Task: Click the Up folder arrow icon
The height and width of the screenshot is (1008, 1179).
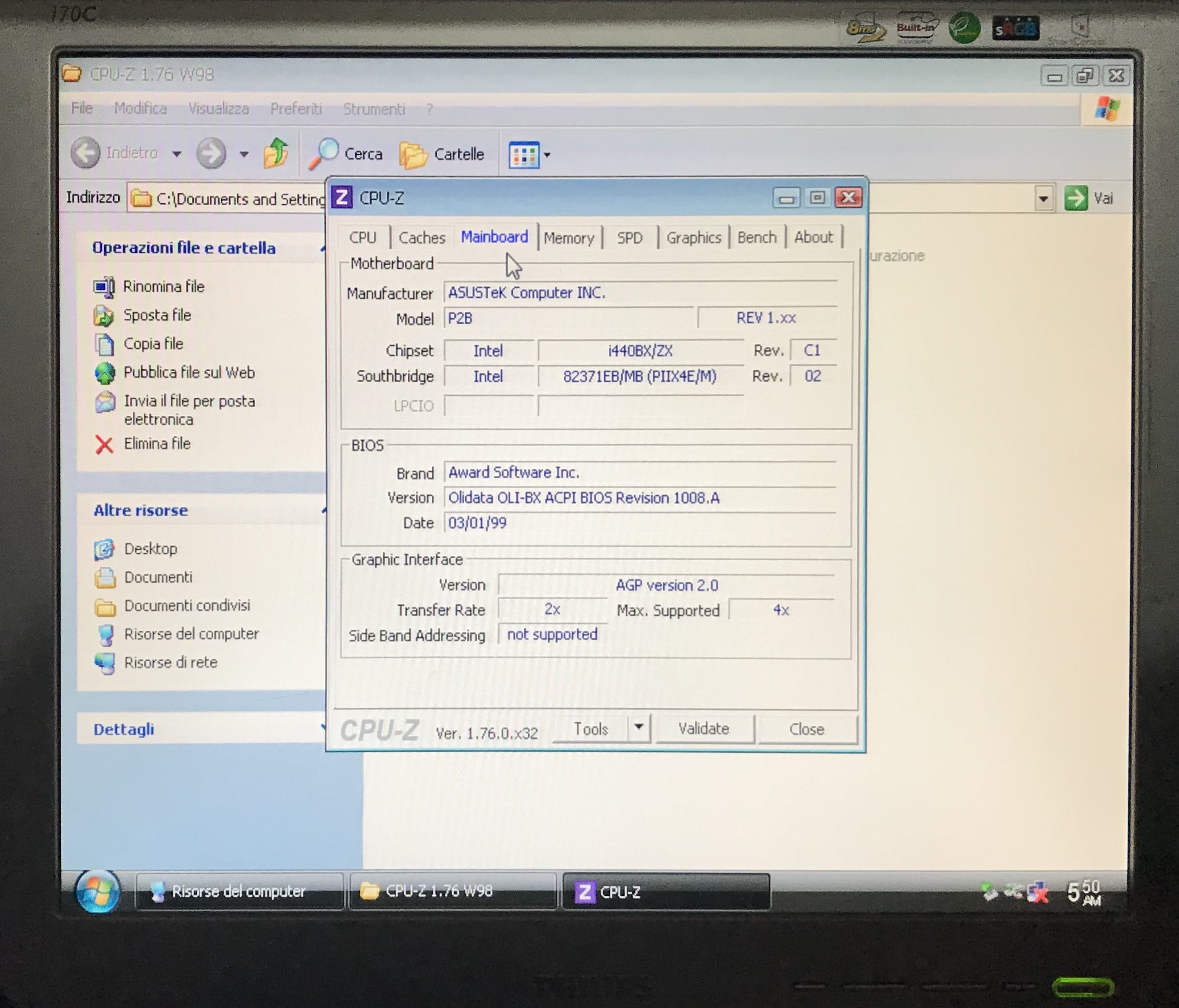Action: (276, 153)
